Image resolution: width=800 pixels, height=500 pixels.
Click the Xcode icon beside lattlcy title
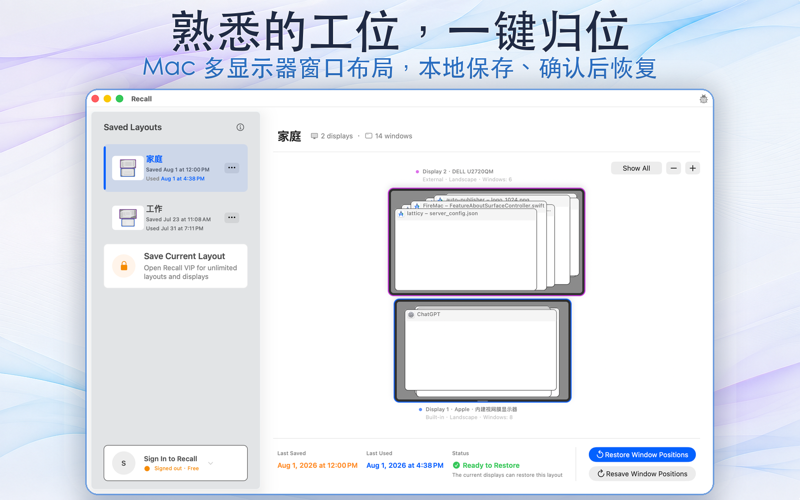401,214
